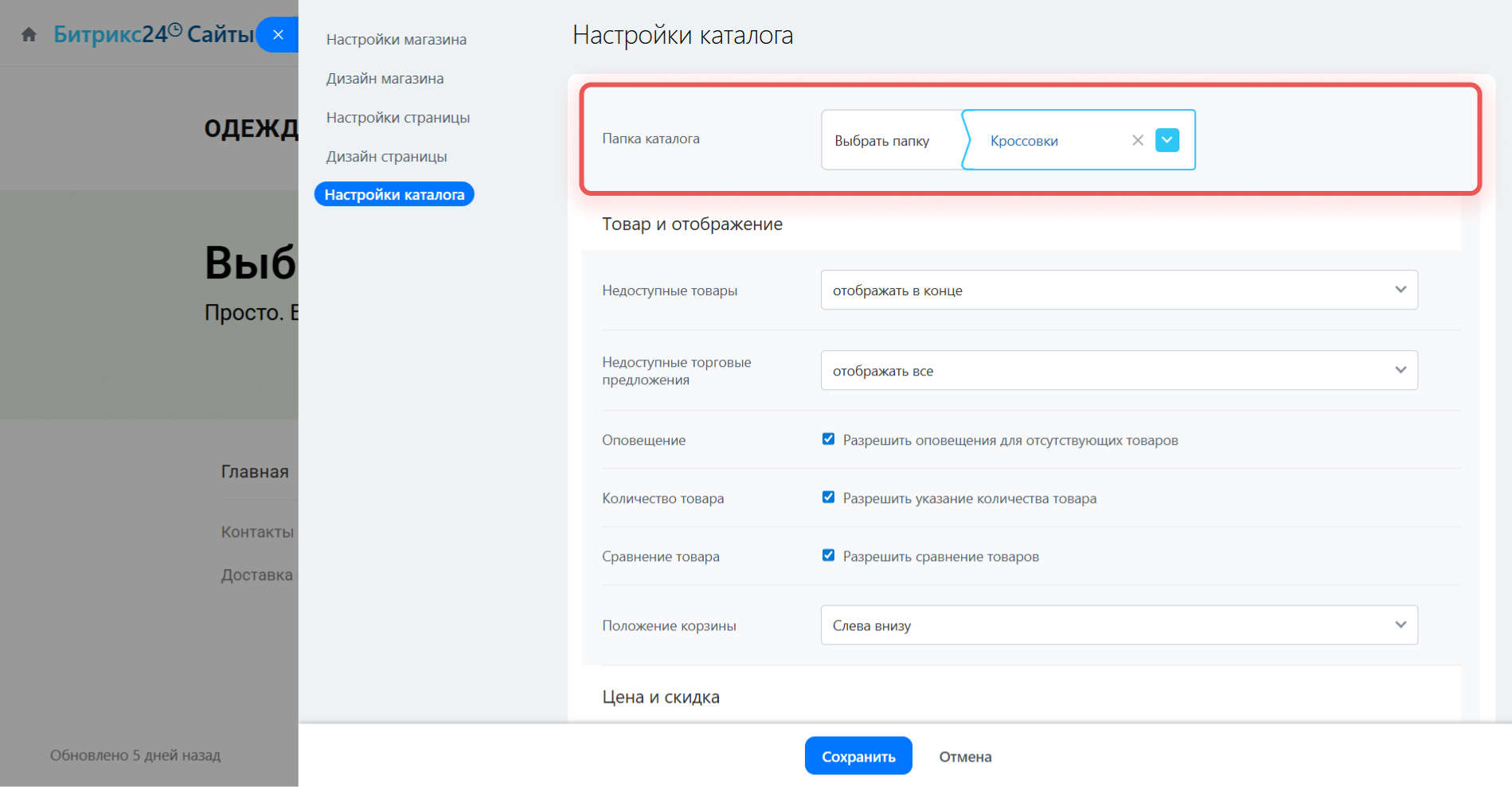Expand the Положение корзины dropdown
Screen dimensions: 1512x787
click(1119, 625)
